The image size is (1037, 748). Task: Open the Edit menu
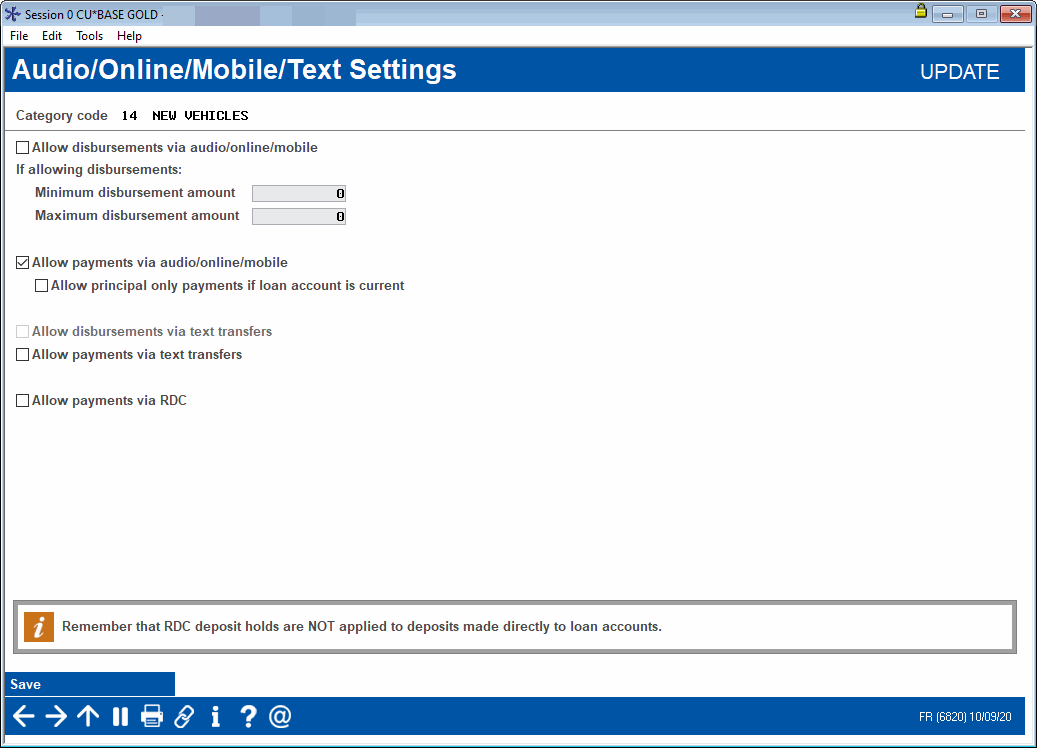(x=52, y=36)
